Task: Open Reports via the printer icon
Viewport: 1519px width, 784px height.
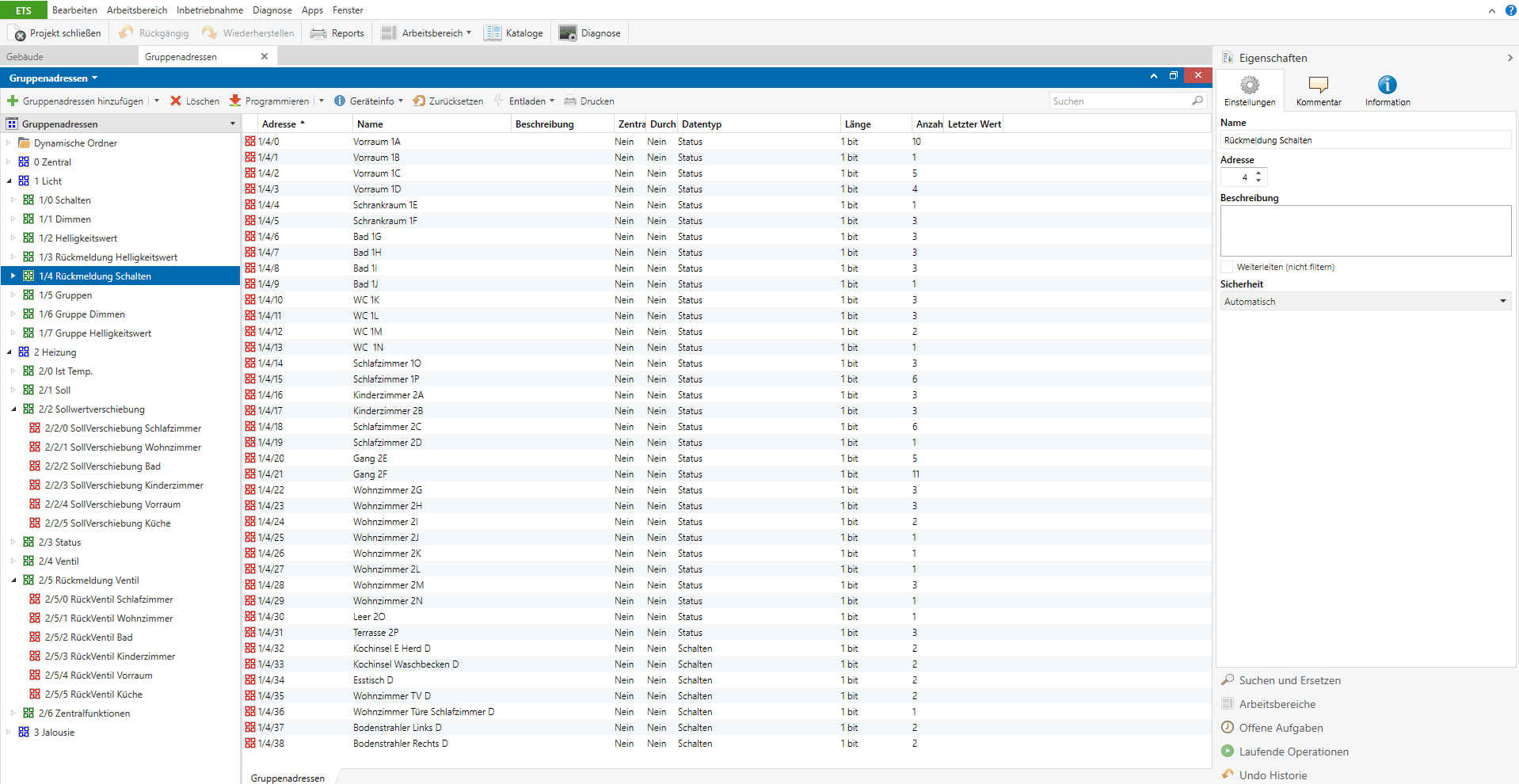Action: [318, 33]
